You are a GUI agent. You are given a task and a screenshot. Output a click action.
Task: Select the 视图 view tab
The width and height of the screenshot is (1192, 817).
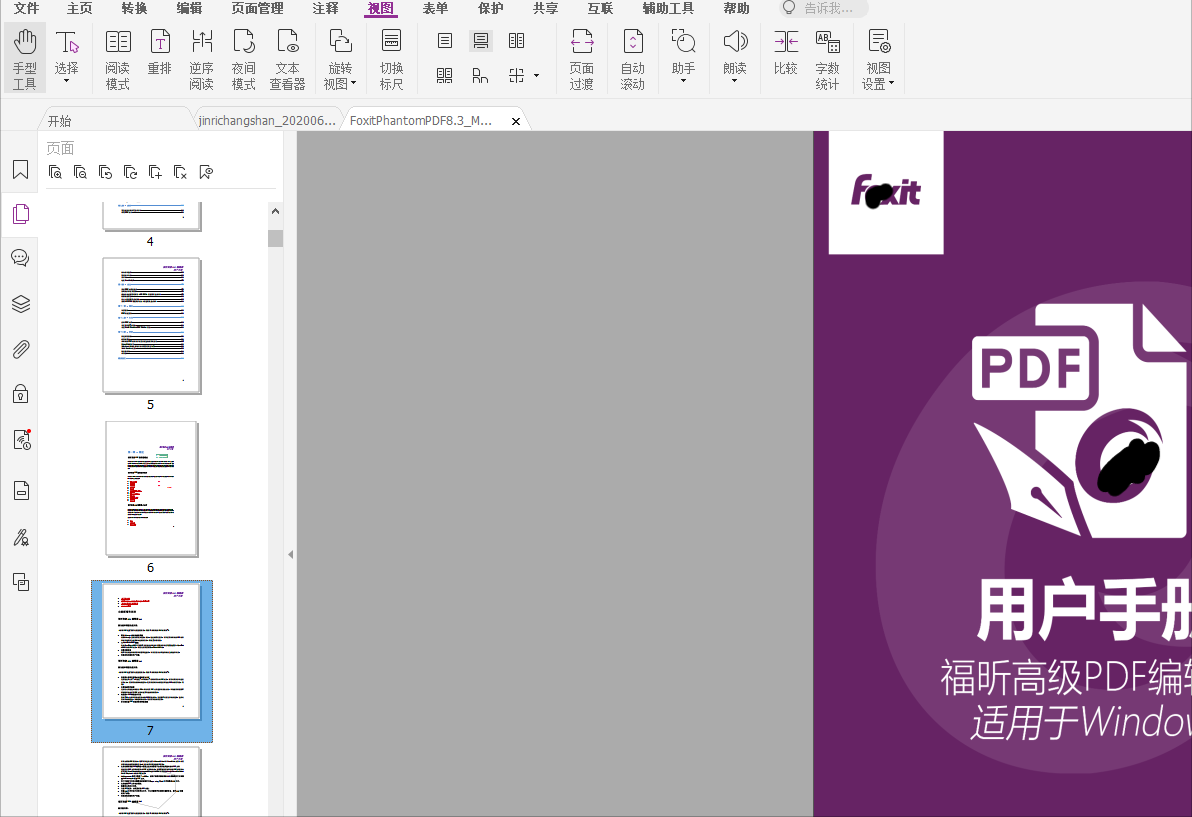381,8
